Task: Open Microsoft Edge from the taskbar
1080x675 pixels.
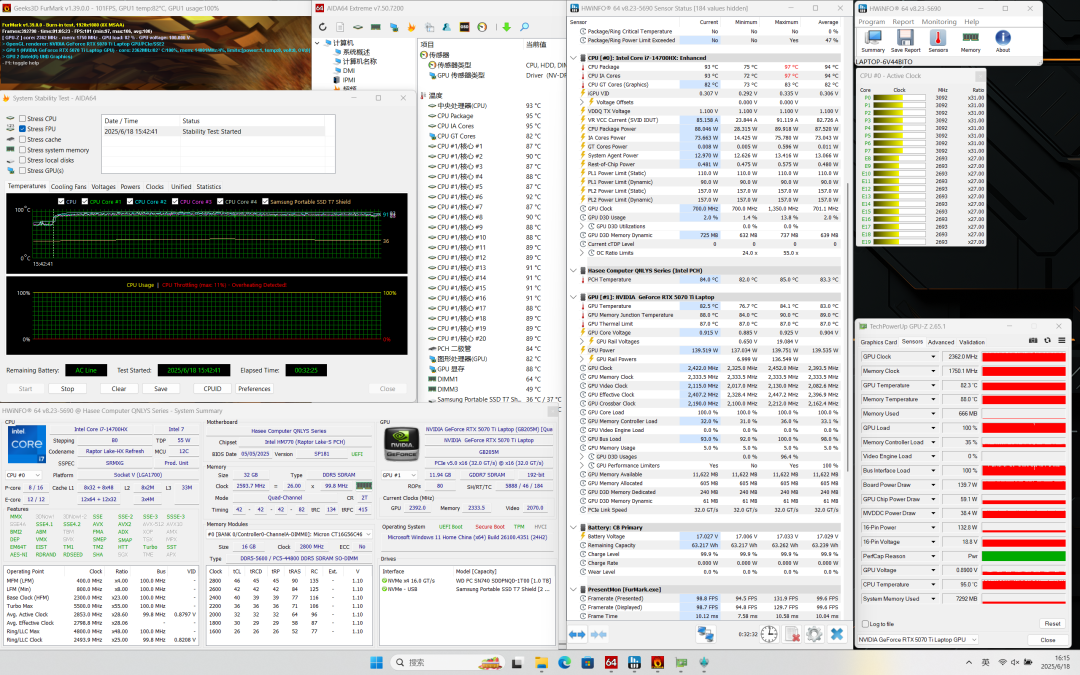Action: point(564,663)
